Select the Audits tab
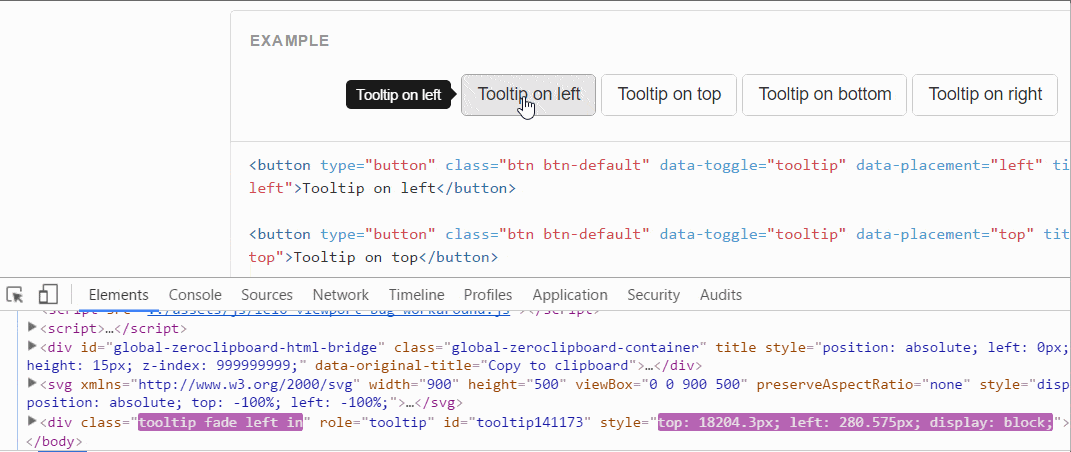Screen dimensions: 1071x452 721,295
